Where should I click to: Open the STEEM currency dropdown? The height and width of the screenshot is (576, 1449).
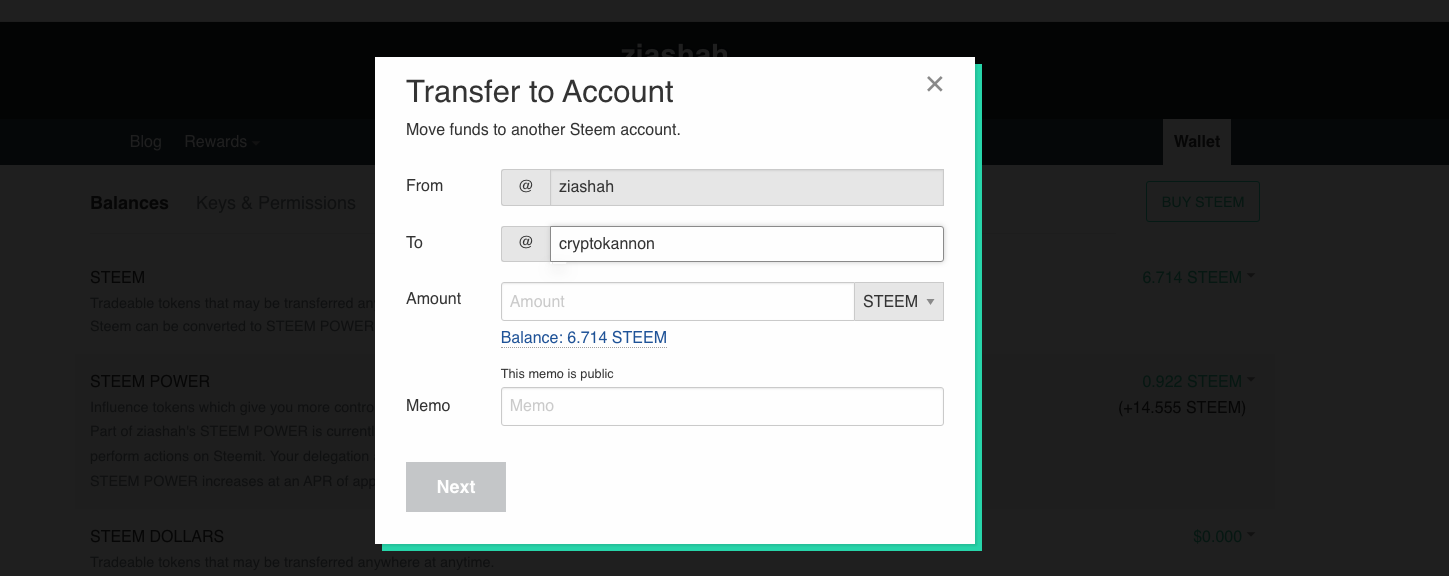pyautogui.click(x=899, y=301)
